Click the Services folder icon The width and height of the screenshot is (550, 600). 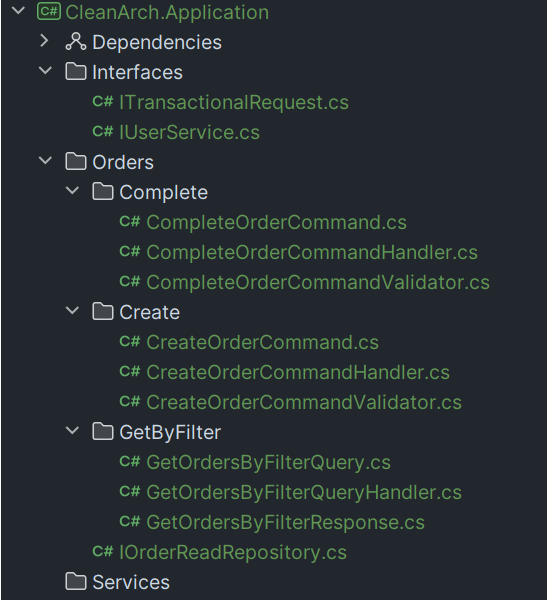[76, 581]
